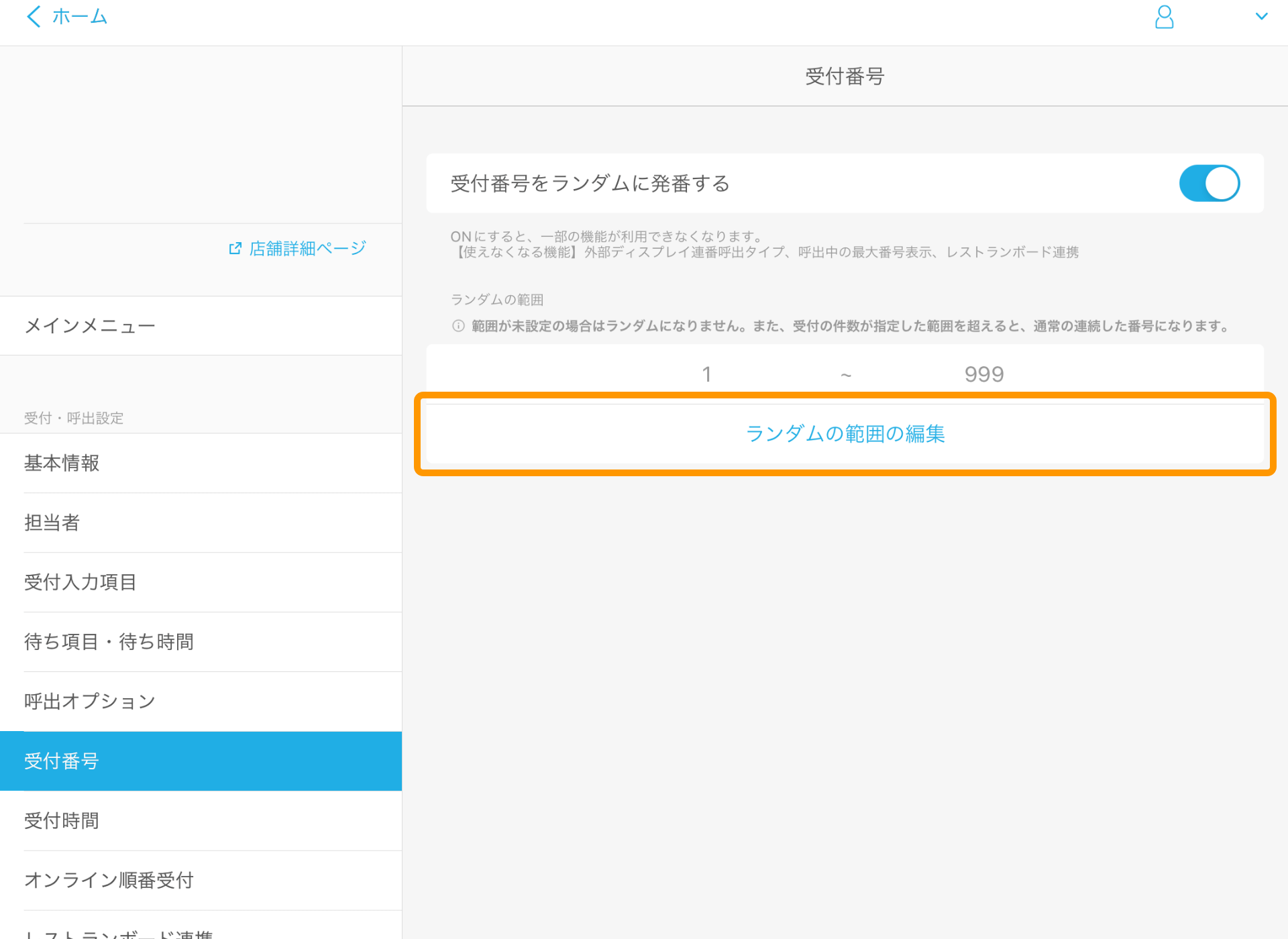Open the 店舗詳細ページ link

(307, 249)
